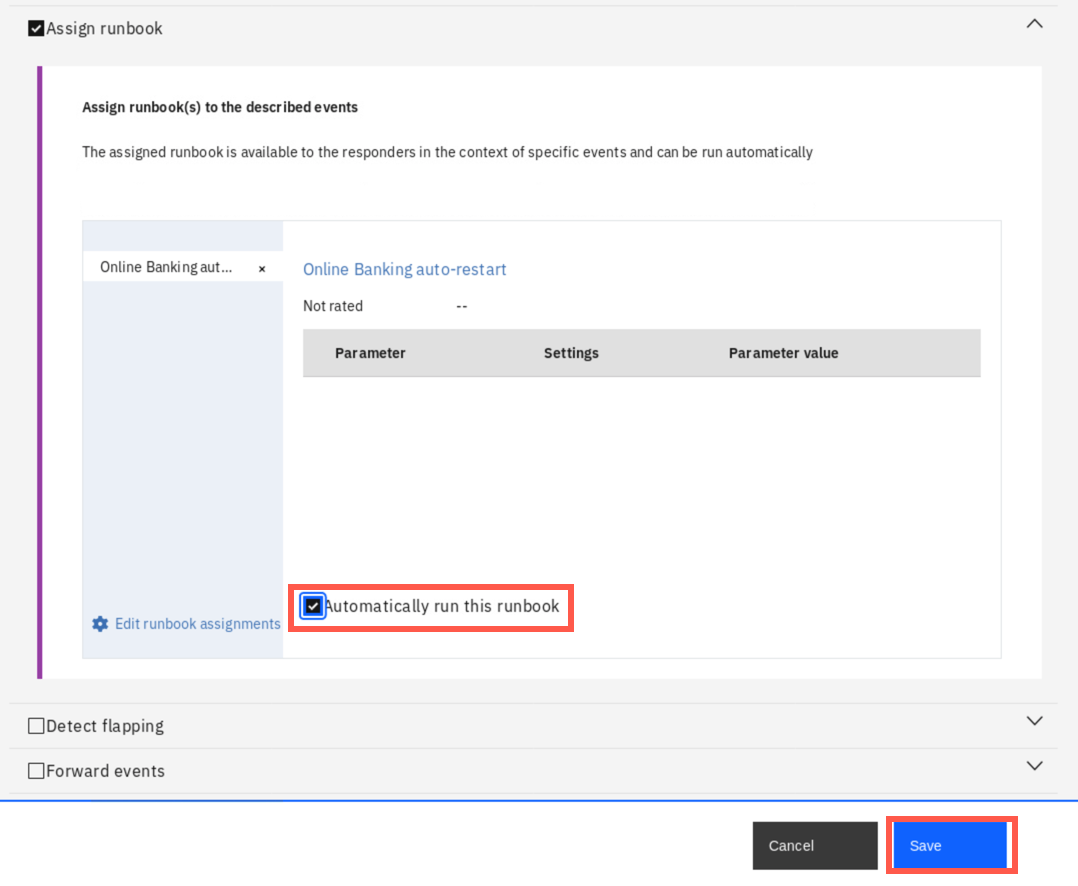Click the Parameter value column header
This screenshot has height=886, width=1078.
[x=783, y=353]
